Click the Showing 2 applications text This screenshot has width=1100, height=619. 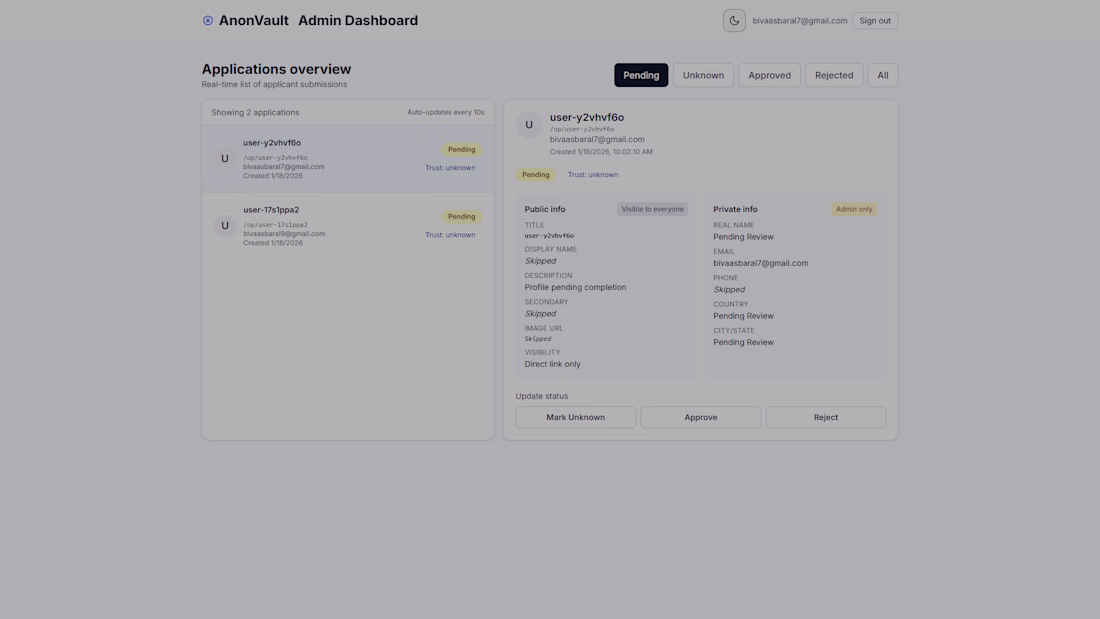click(x=255, y=112)
